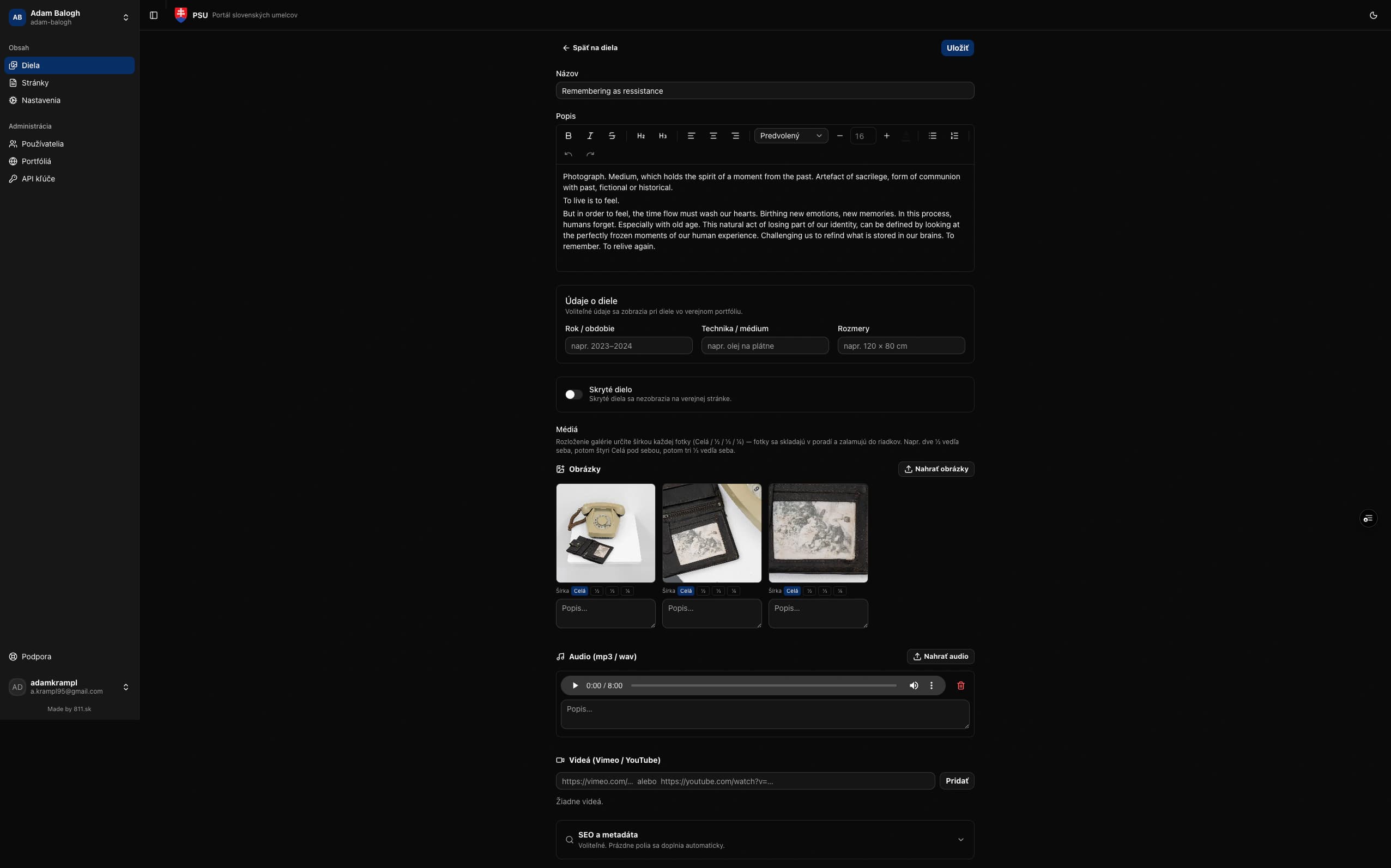Play the uploaded audio file
This screenshot has height=868, width=1391.
(x=575, y=685)
